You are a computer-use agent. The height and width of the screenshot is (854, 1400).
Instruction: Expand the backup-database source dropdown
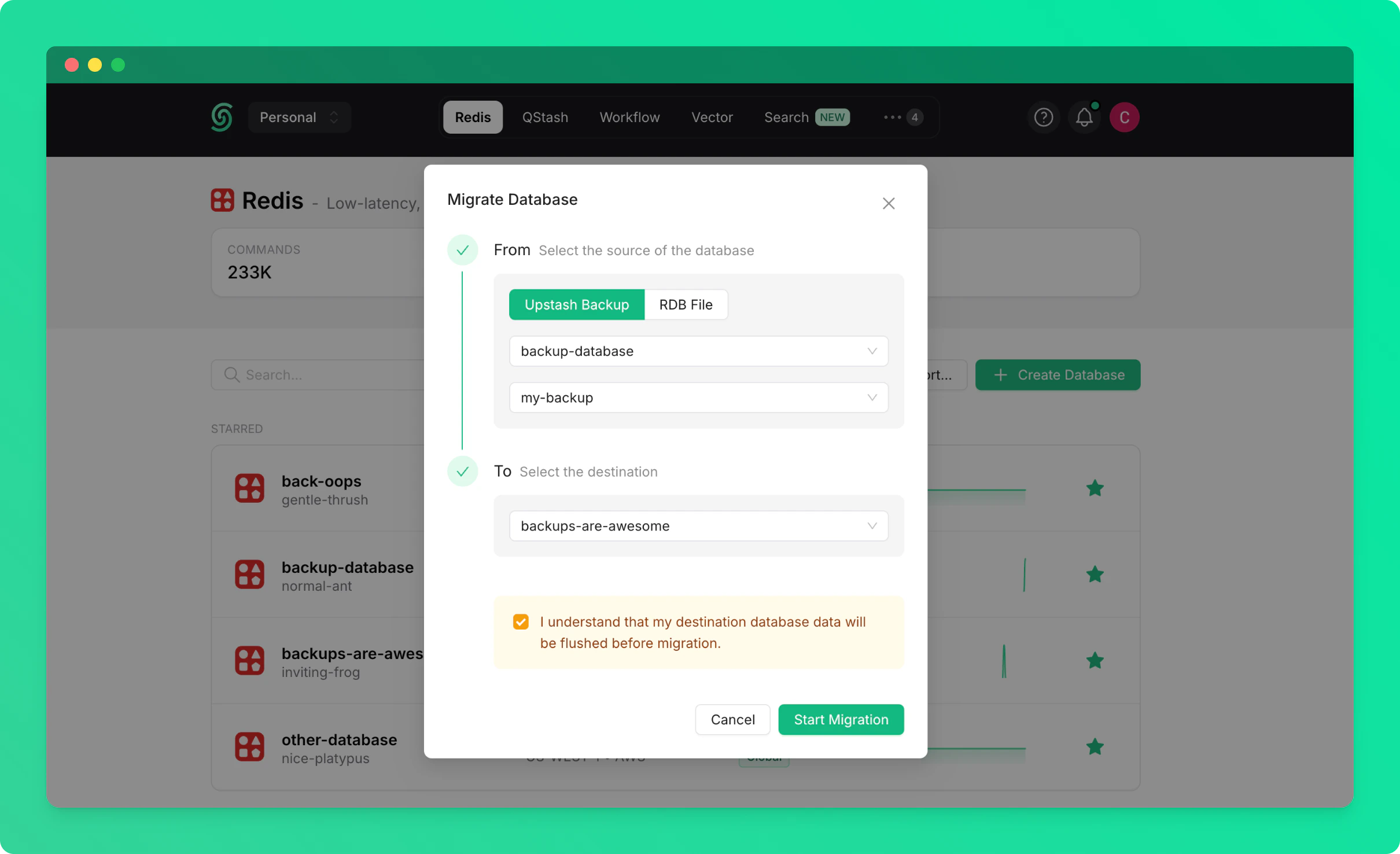698,351
